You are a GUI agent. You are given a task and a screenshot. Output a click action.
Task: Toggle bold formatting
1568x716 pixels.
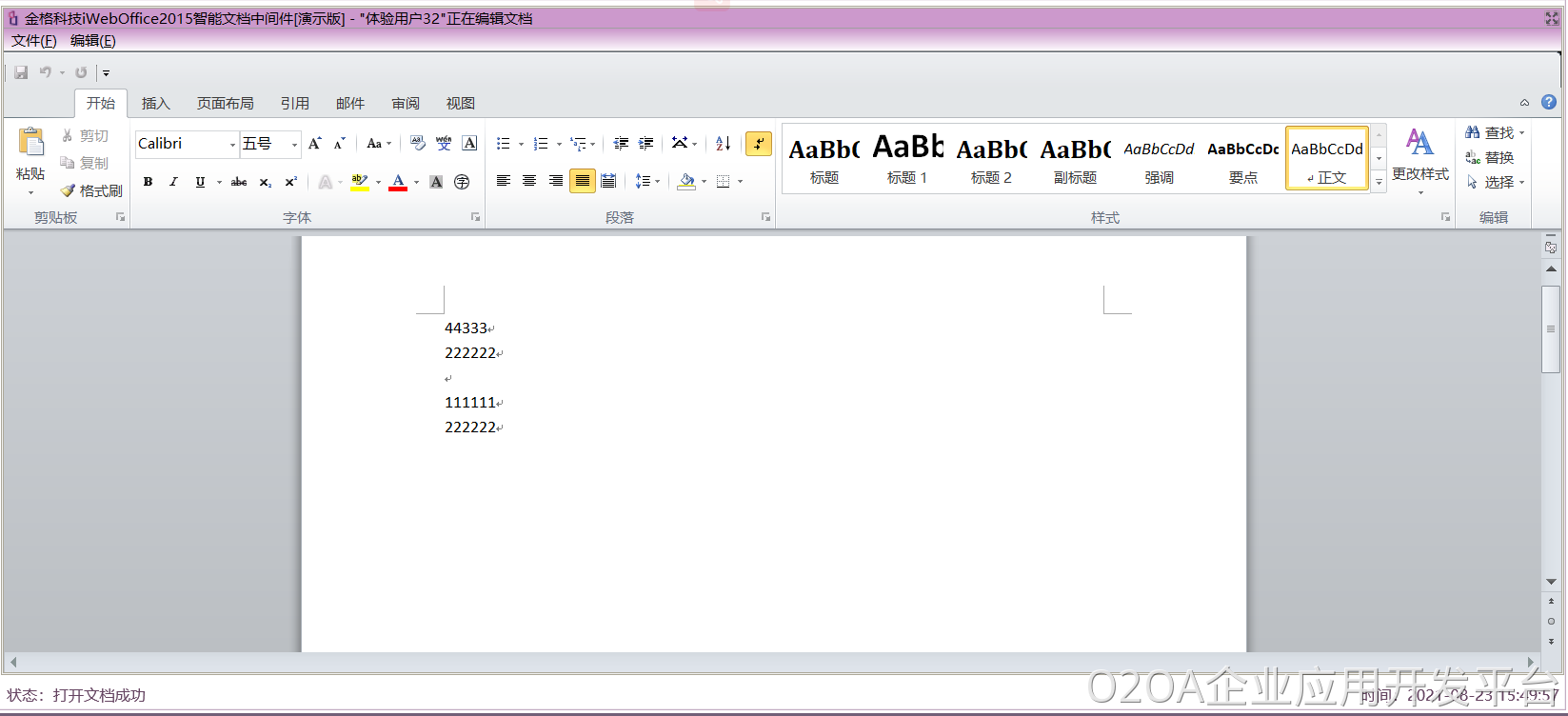tap(148, 182)
